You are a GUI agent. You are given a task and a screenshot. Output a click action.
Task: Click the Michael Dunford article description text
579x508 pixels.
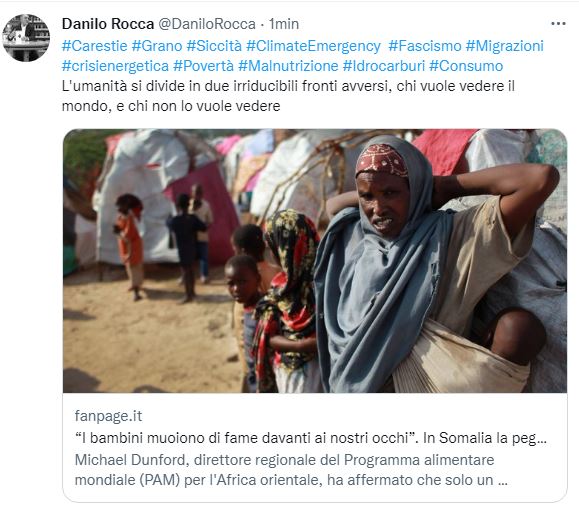click(291, 470)
